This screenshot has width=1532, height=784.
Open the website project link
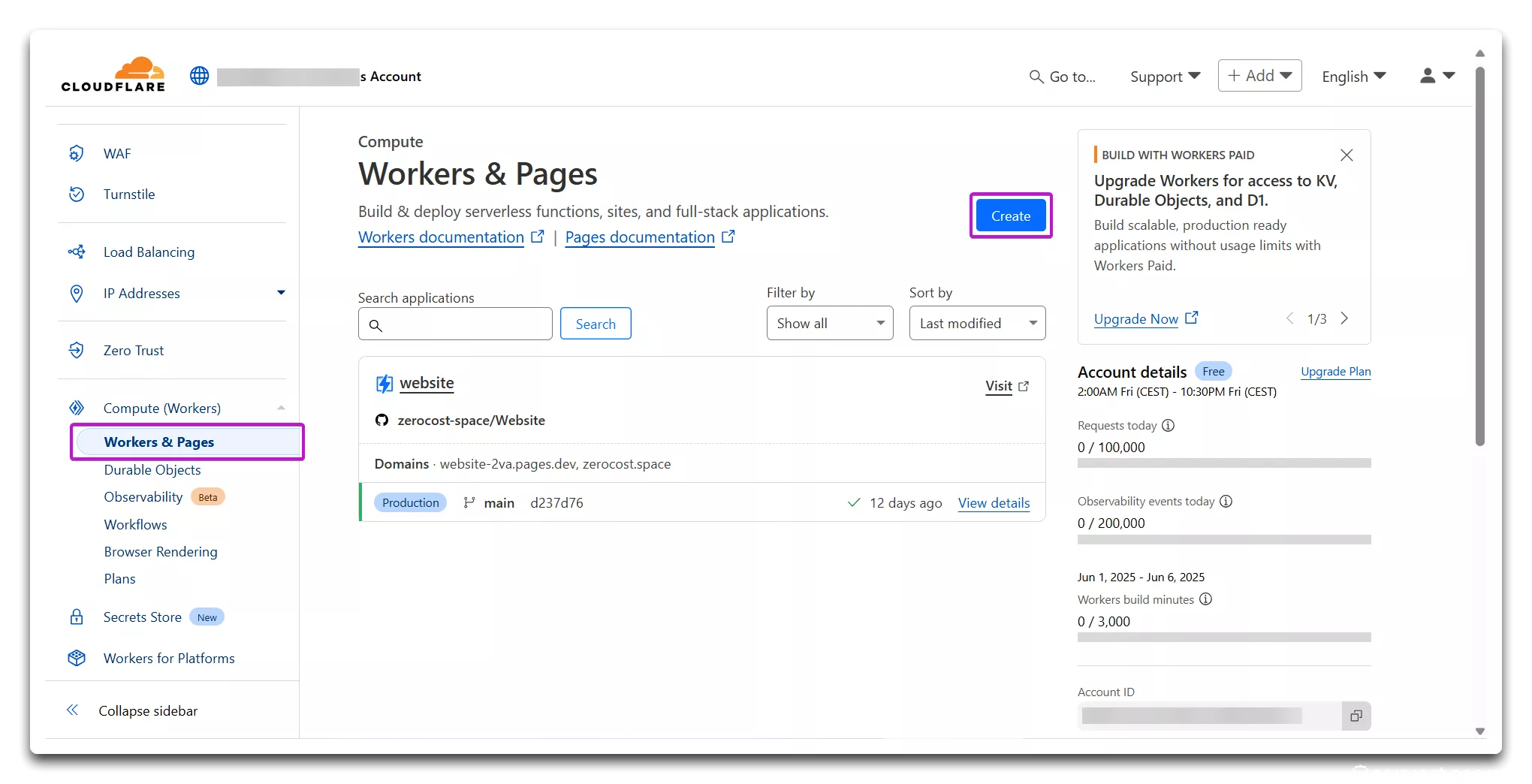click(427, 383)
